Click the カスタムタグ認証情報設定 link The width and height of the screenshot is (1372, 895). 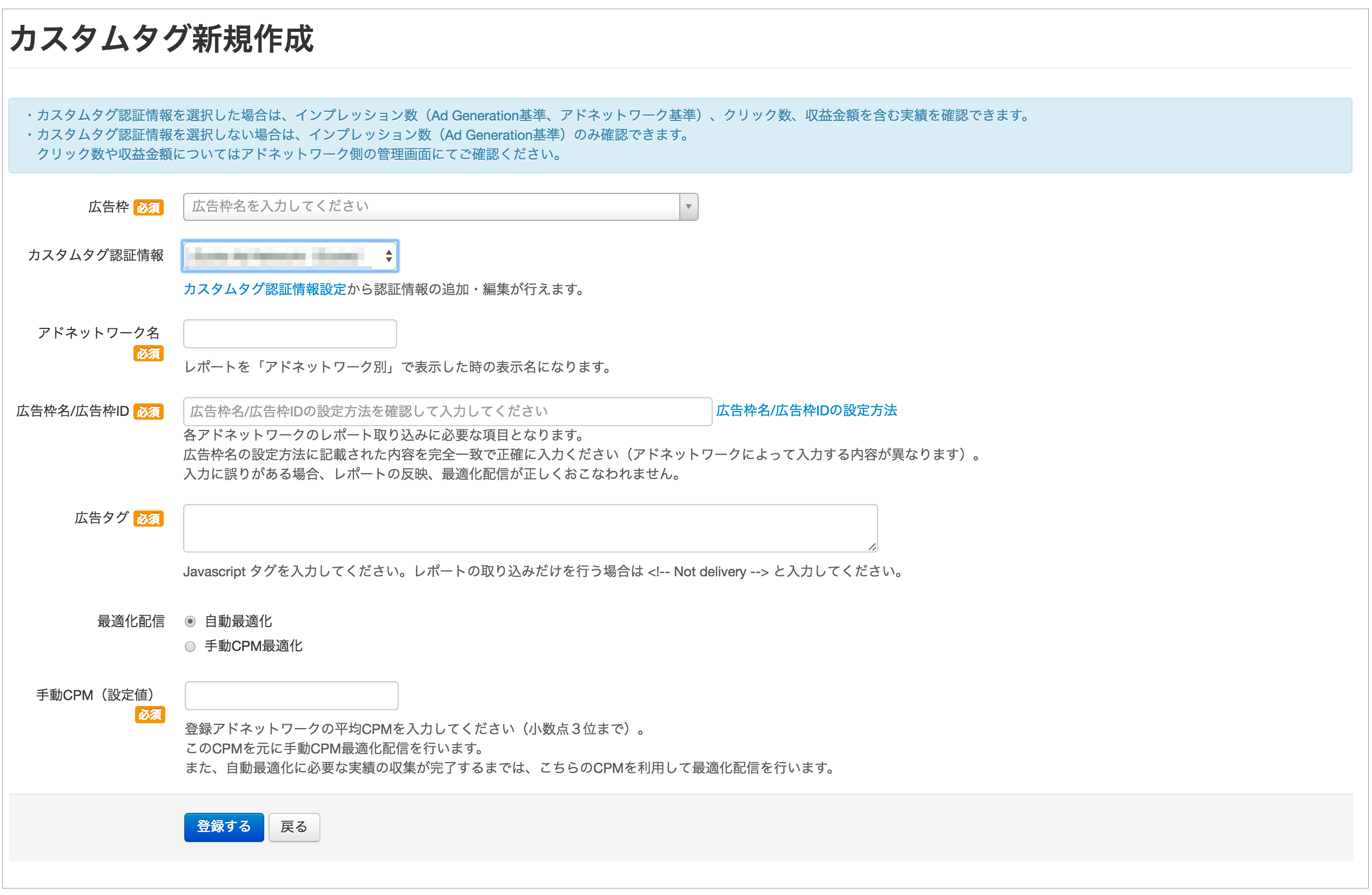[x=265, y=290]
